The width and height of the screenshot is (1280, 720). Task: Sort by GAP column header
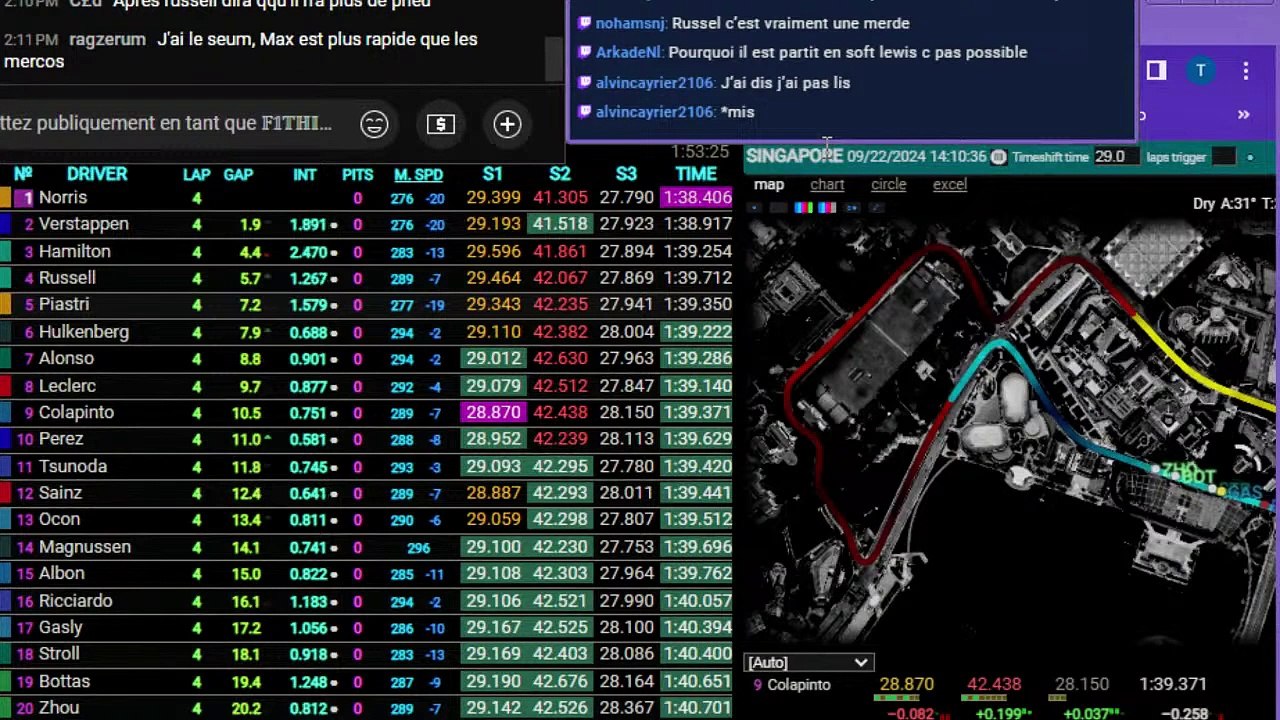[x=238, y=174]
